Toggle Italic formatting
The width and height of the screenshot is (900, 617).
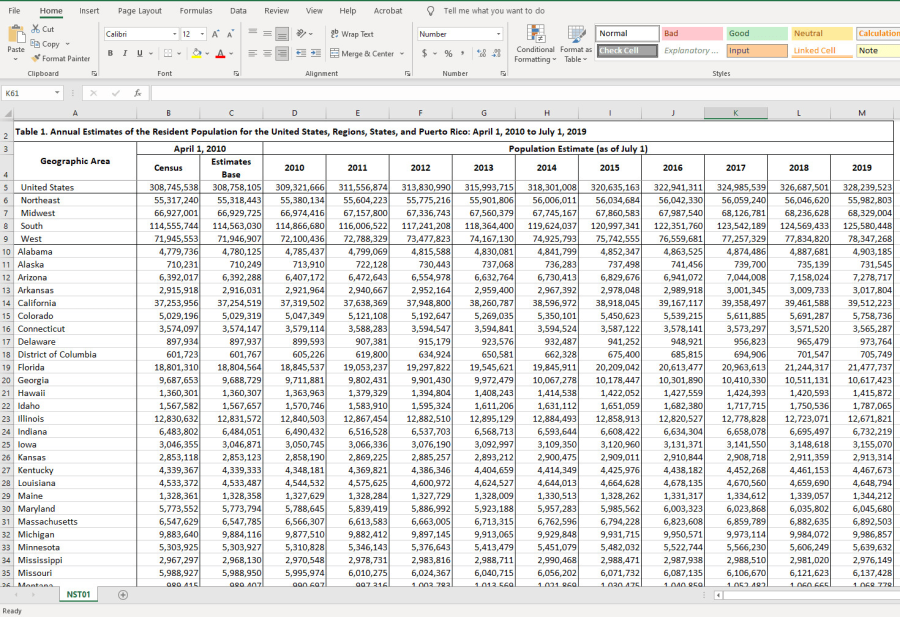125,53
